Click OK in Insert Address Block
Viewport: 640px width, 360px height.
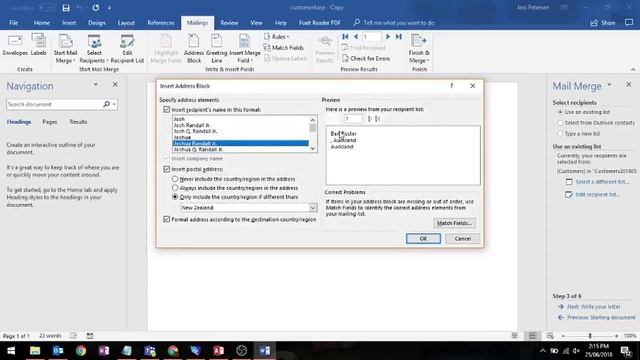click(x=423, y=238)
